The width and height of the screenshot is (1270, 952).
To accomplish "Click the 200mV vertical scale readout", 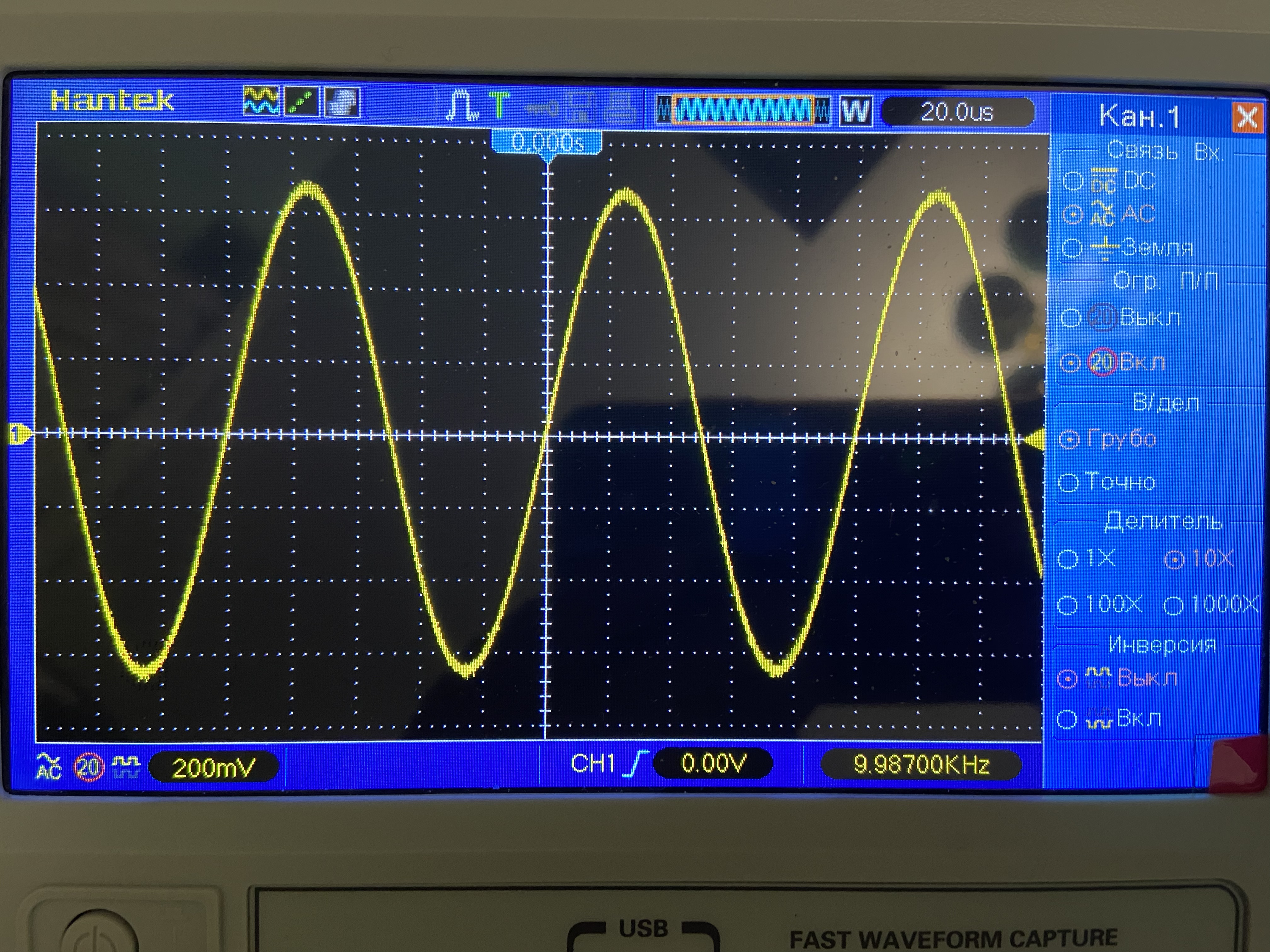I will click(x=214, y=767).
